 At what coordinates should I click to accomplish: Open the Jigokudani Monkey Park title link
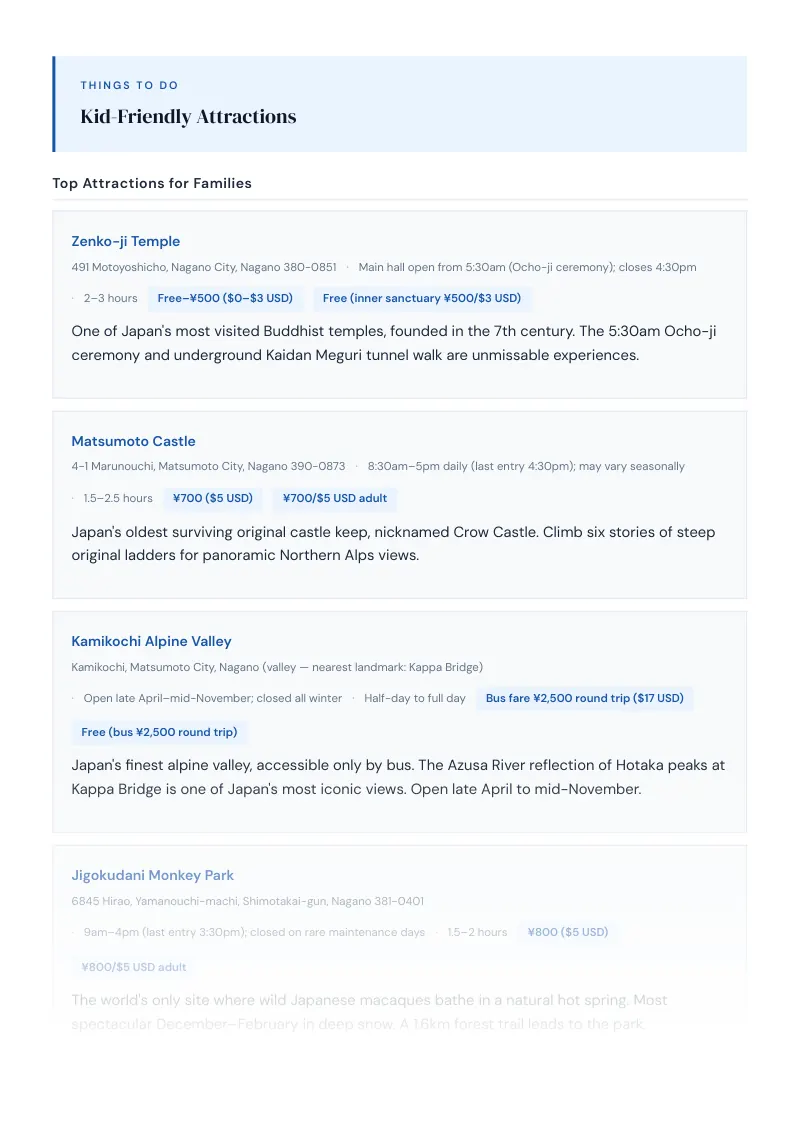click(152, 875)
